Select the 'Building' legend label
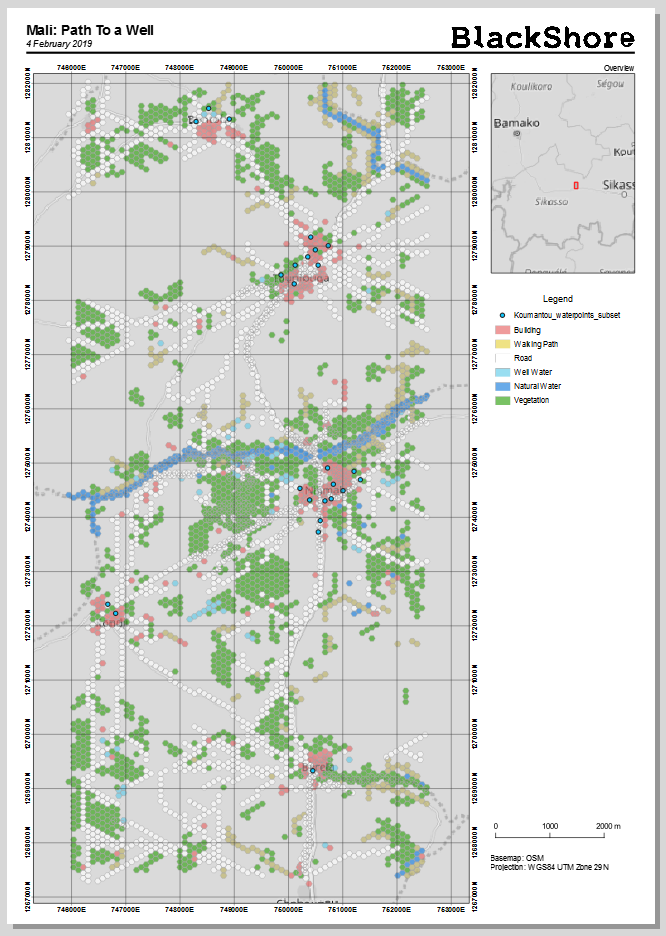This screenshot has height=936, width=666. [527, 330]
